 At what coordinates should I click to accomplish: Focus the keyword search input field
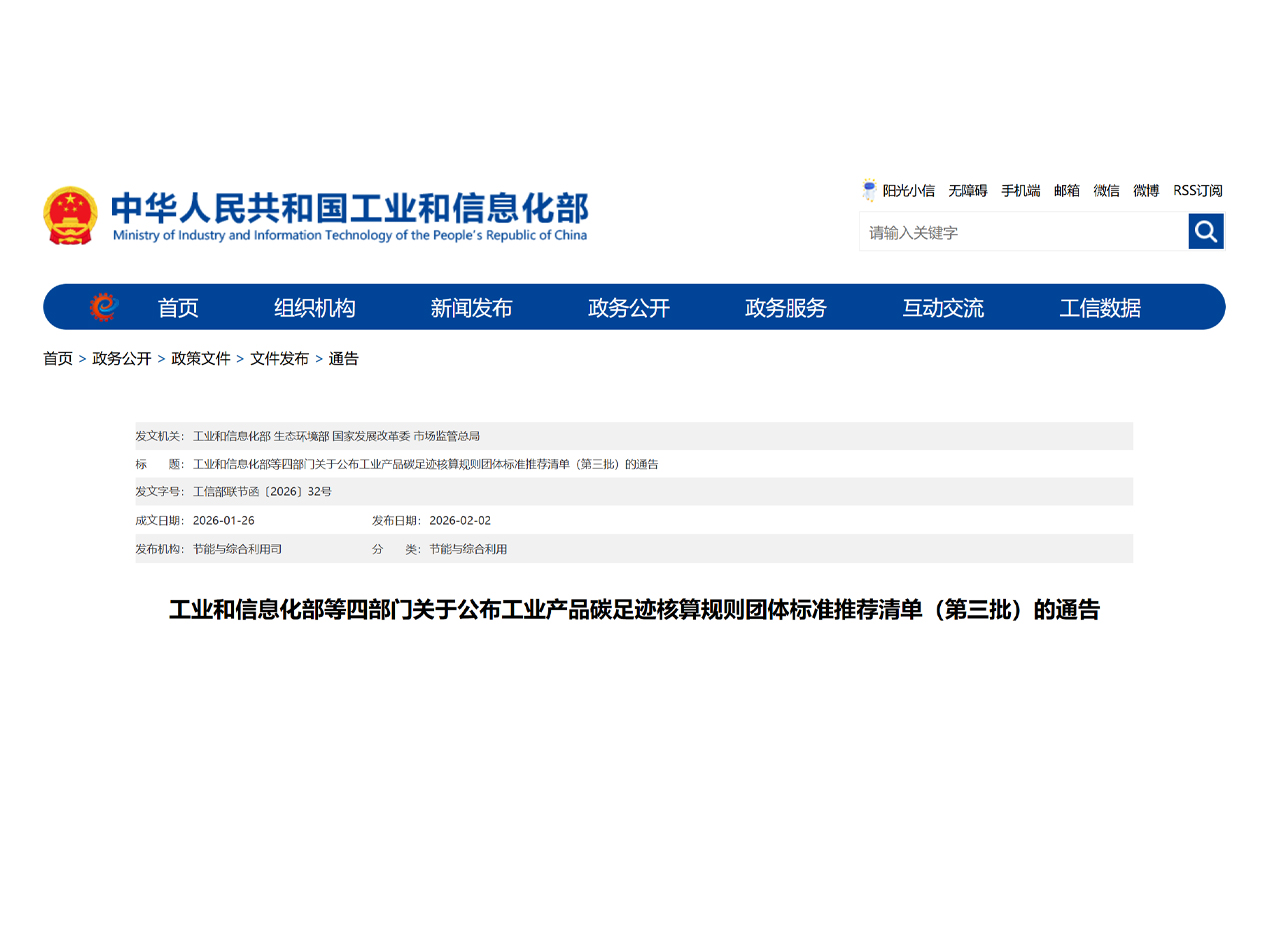[x=1022, y=232]
